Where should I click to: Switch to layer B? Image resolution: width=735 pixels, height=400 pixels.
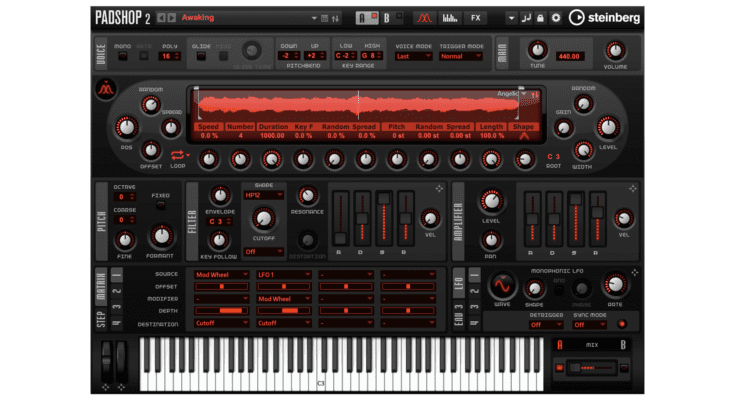click(387, 18)
